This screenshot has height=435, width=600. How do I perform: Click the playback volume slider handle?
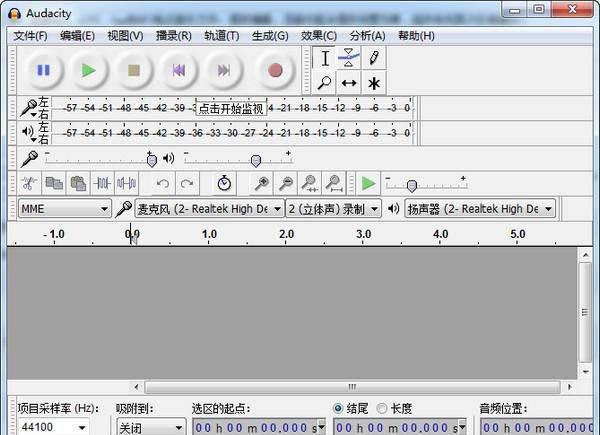[x=256, y=160]
